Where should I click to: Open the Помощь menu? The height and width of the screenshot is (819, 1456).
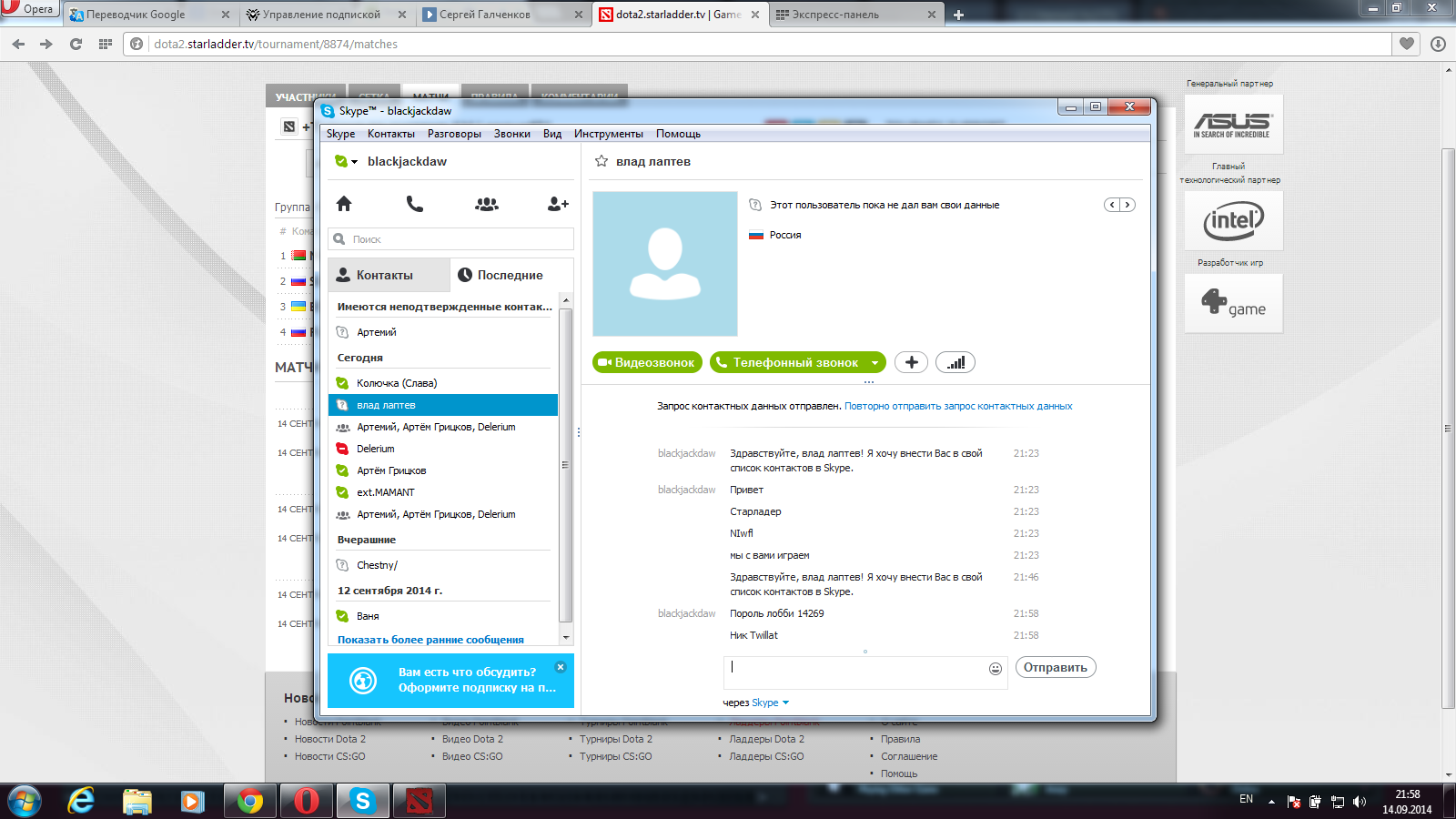[x=678, y=134]
